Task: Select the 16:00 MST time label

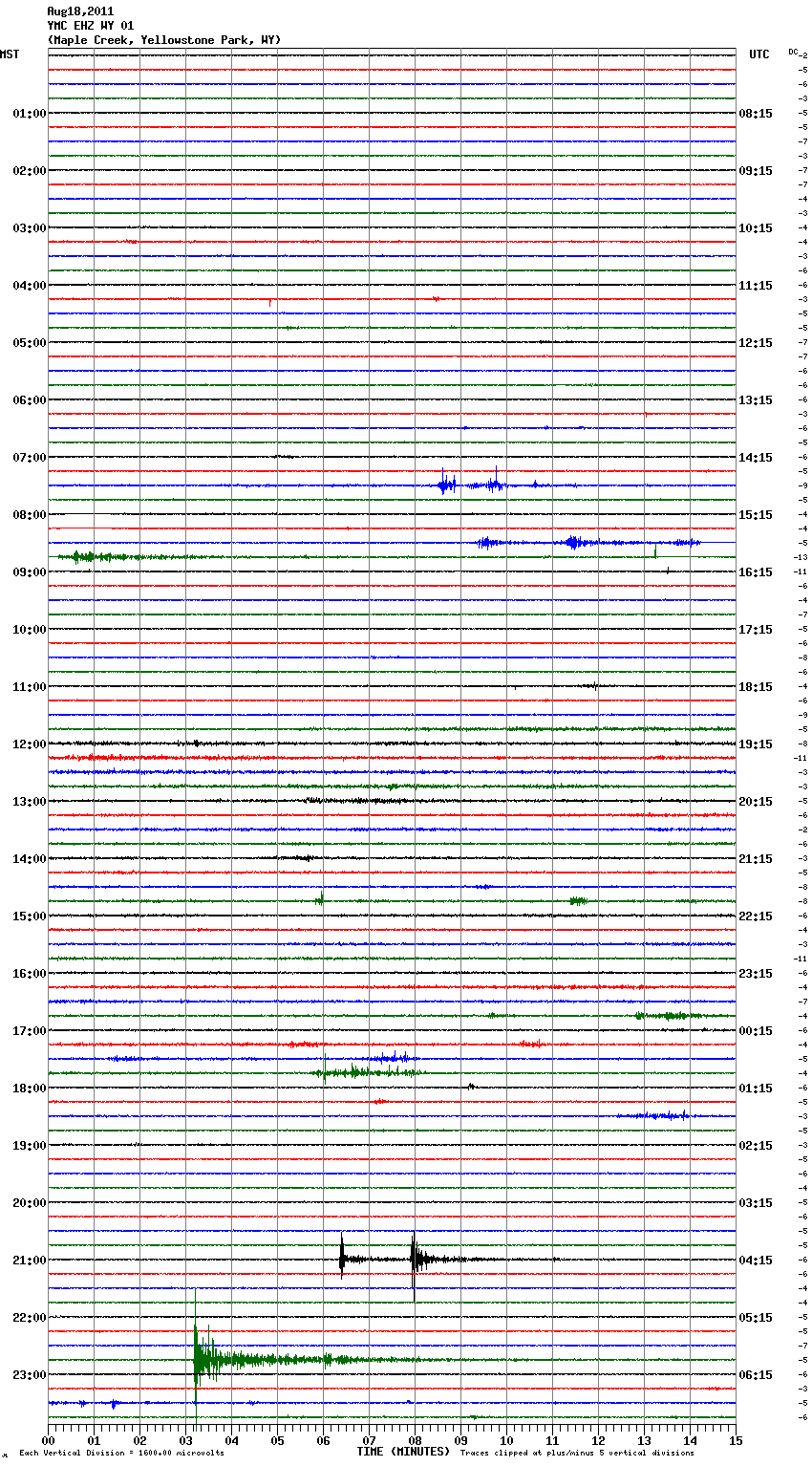Action: coord(30,974)
